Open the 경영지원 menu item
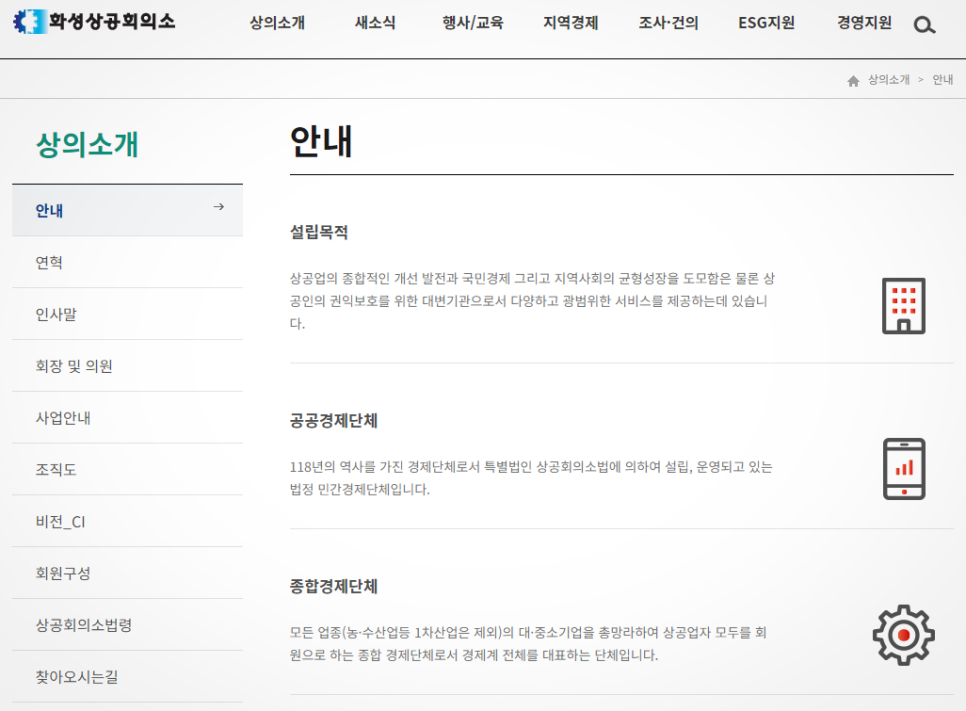 click(864, 23)
